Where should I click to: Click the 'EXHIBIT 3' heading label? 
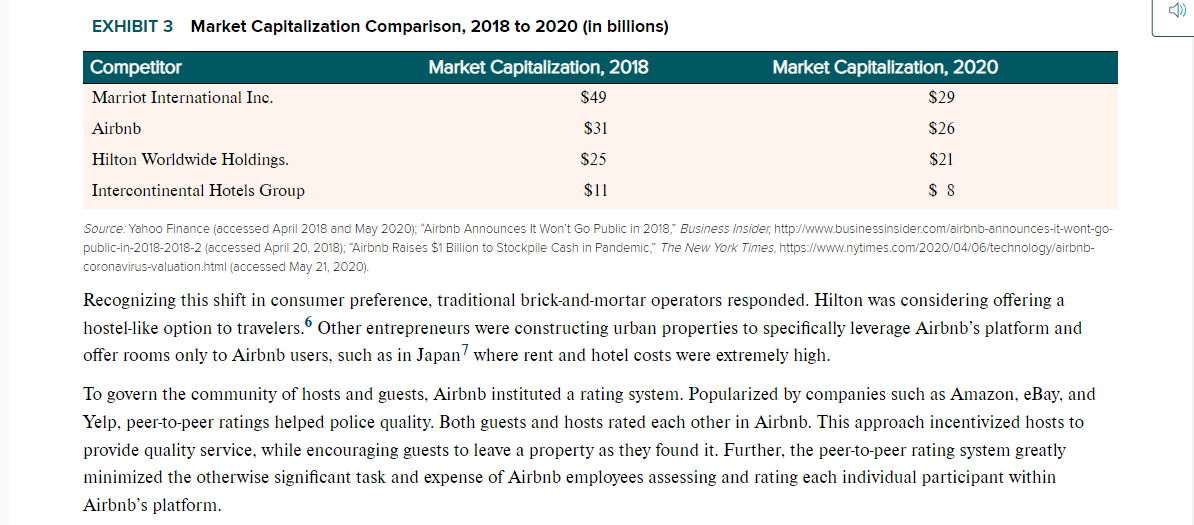pyautogui.click(x=132, y=27)
